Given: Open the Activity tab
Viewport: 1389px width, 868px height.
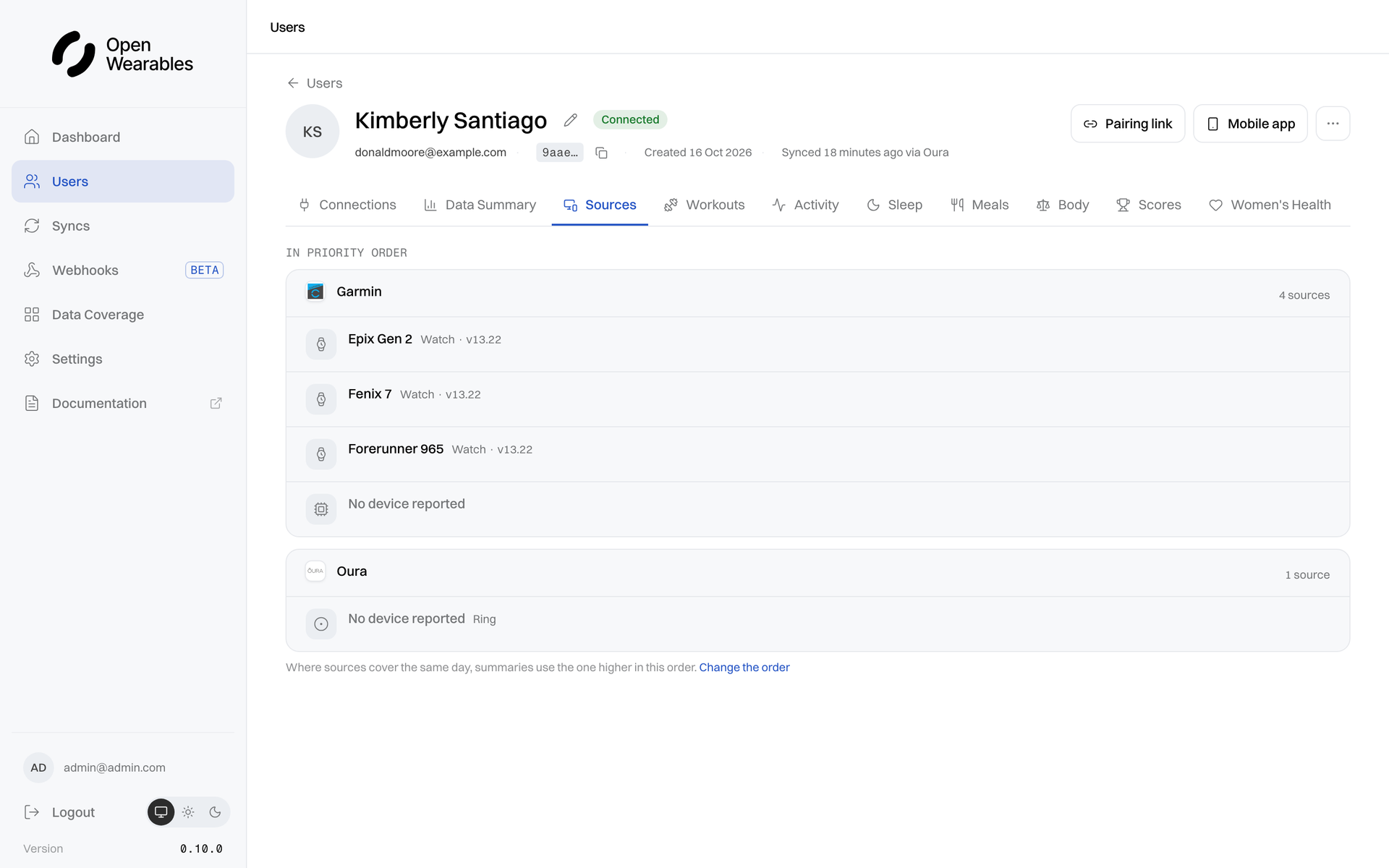Looking at the screenshot, I should coord(805,205).
